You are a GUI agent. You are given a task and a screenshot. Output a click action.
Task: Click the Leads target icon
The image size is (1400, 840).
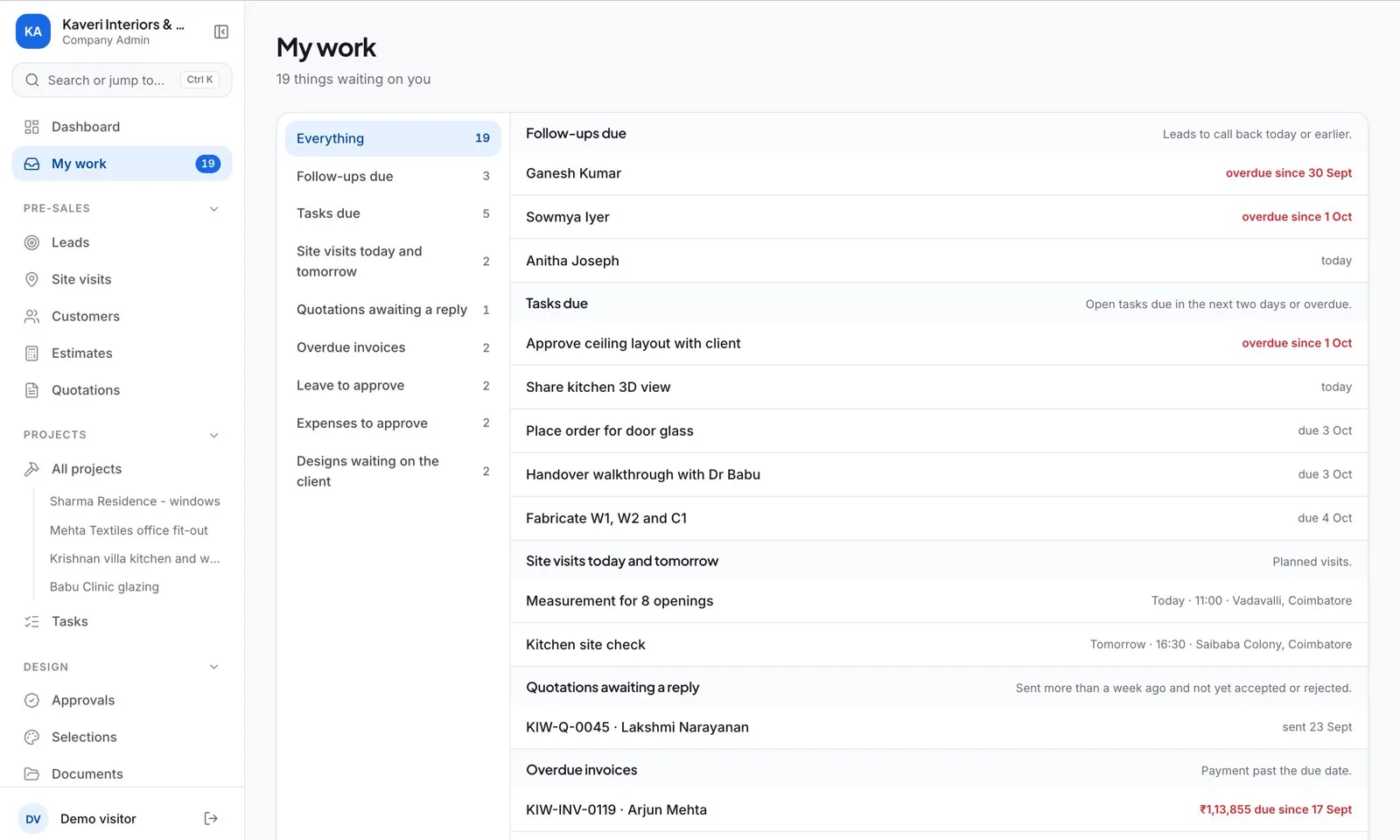[x=31, y=242]
